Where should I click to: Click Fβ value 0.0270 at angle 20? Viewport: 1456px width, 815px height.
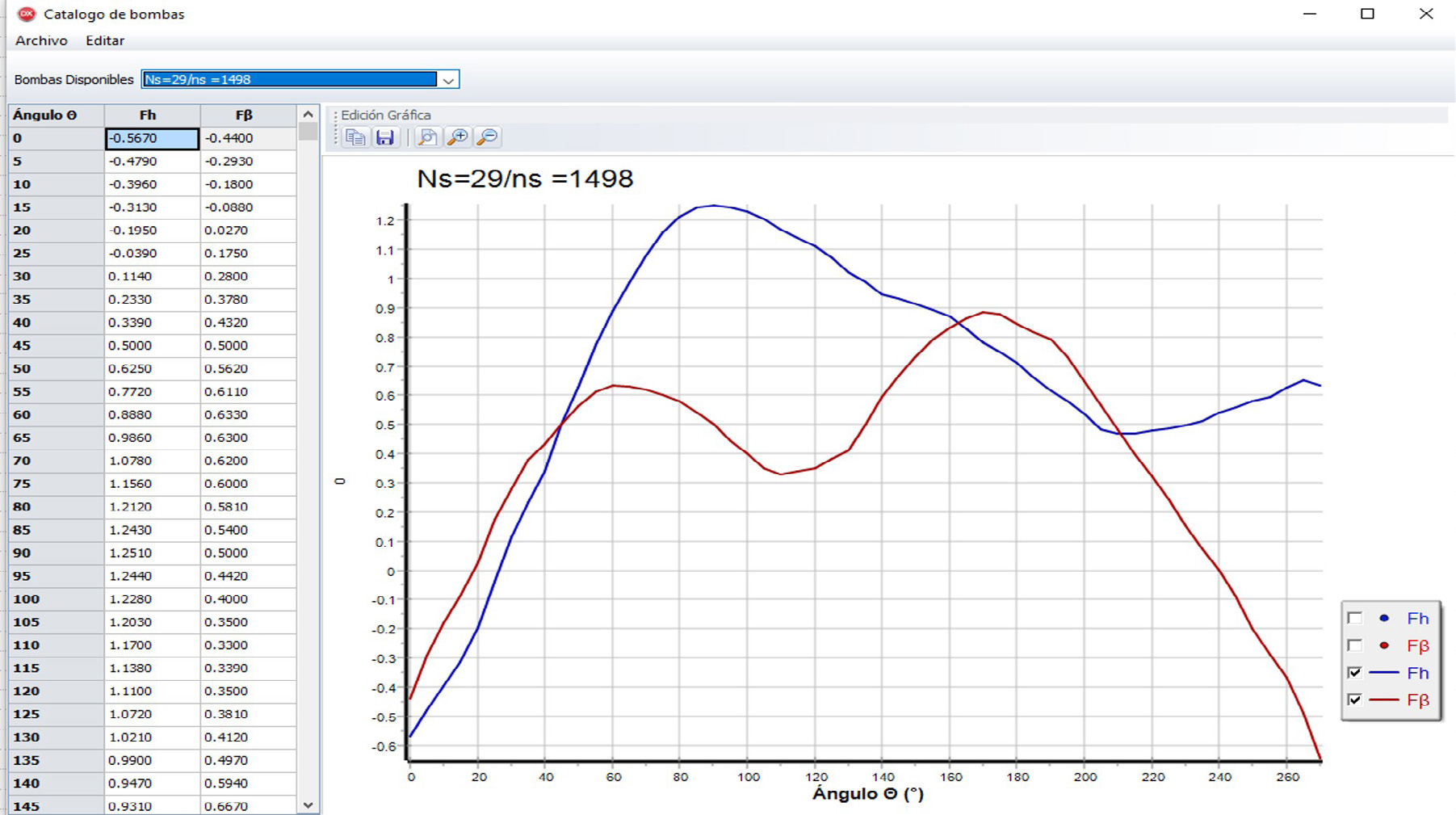pyautogui.click(x=248, y=230)
